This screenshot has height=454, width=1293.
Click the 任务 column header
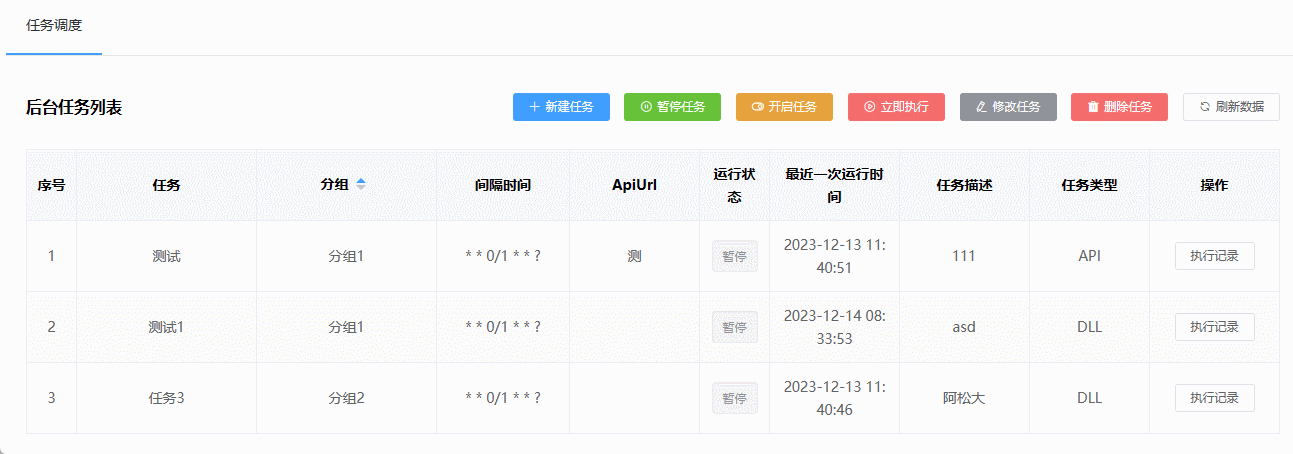[x=166, y=185]
